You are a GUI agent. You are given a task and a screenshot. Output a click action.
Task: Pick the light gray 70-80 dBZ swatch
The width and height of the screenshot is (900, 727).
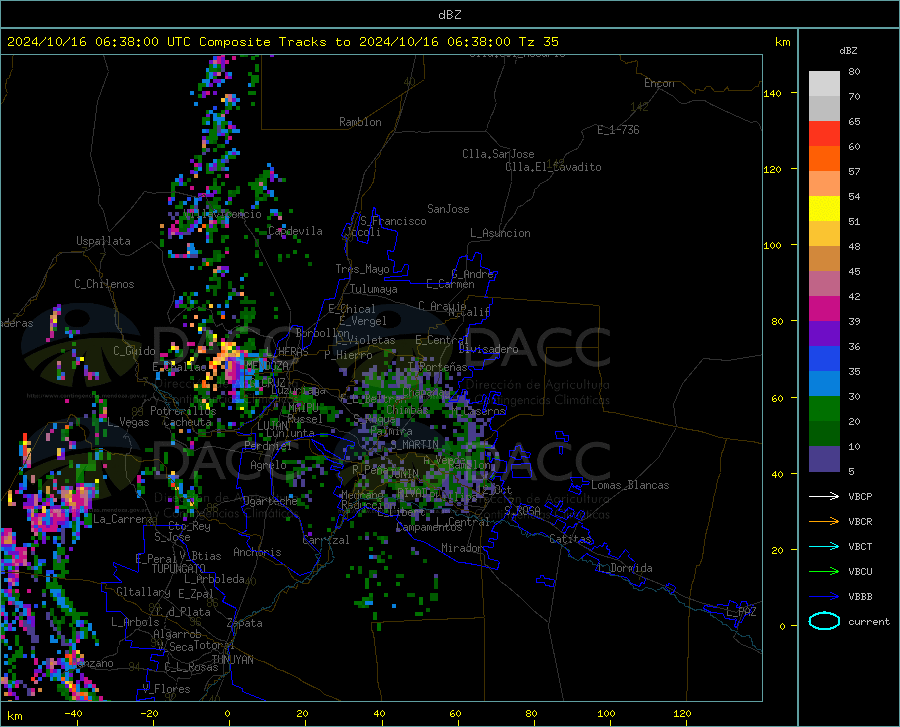coord(824,84)
